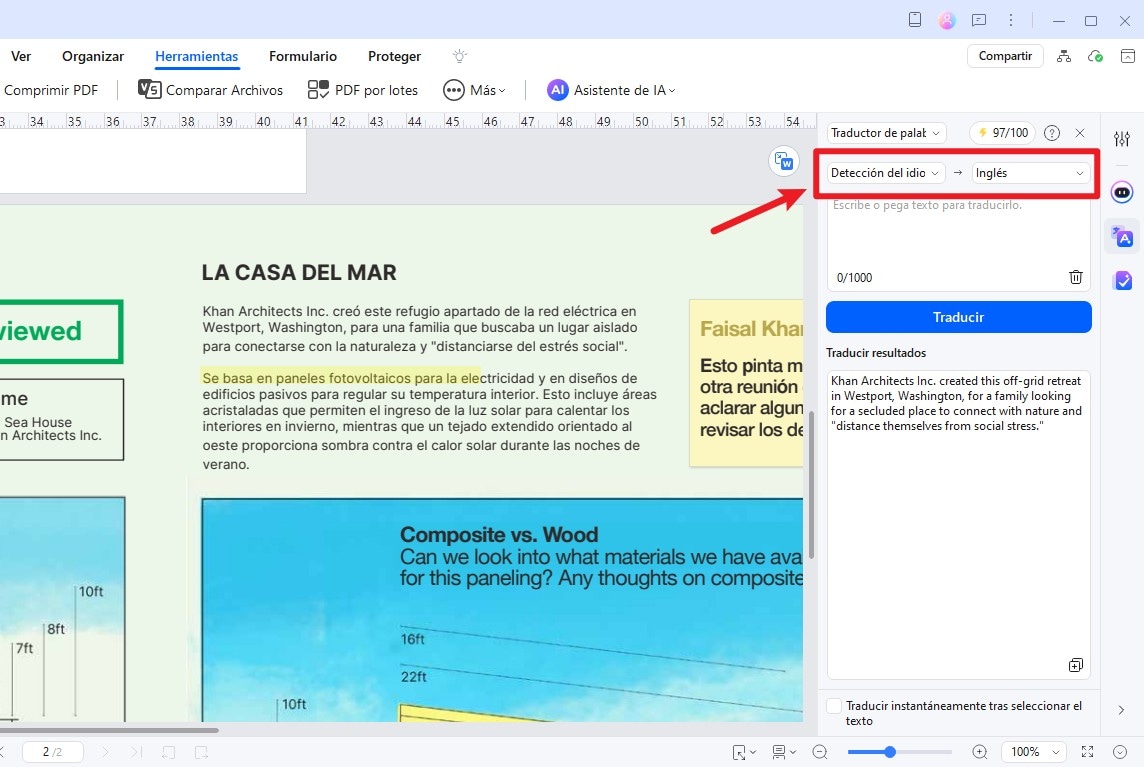Screen dimensions: 1144x767
Task: Open the feedback message icon
Action: (979, 20)
